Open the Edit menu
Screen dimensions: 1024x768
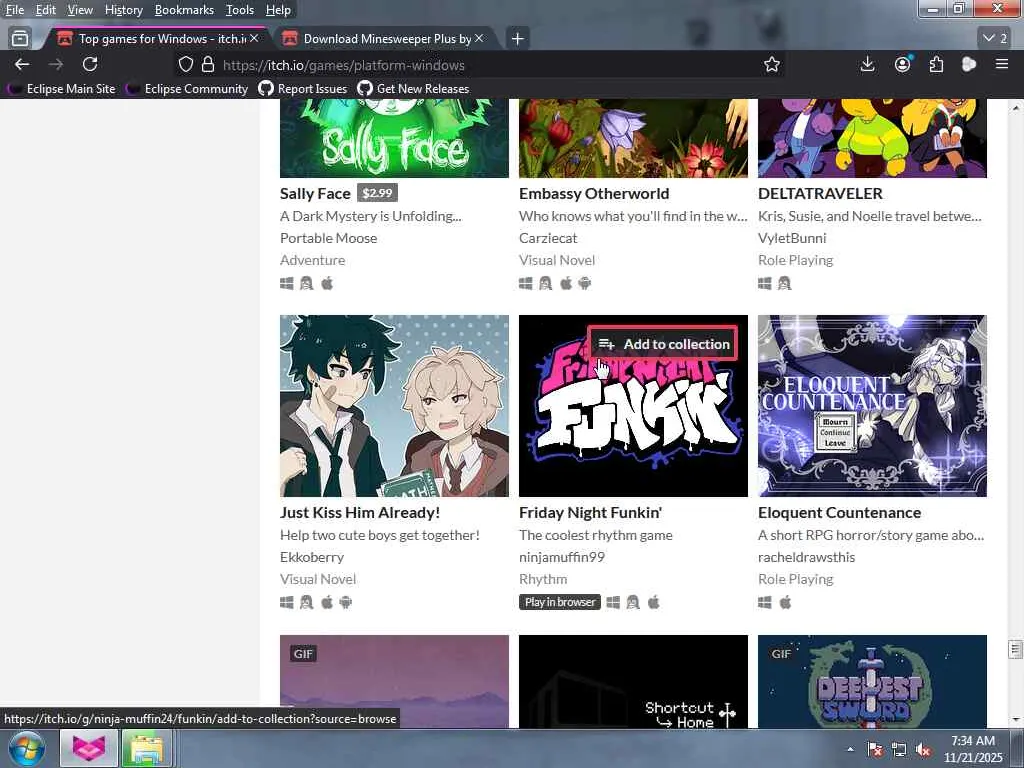click(46, 10)
